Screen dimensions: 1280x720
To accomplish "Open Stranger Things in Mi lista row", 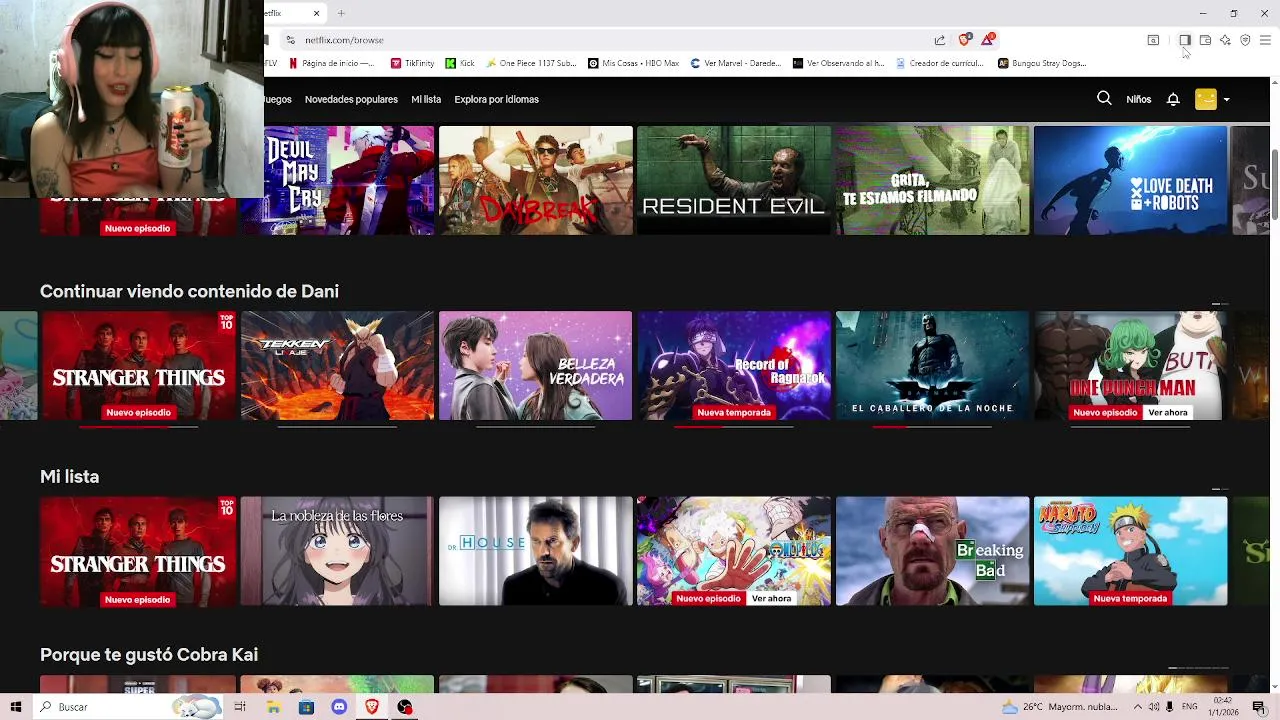I will 138,551.
